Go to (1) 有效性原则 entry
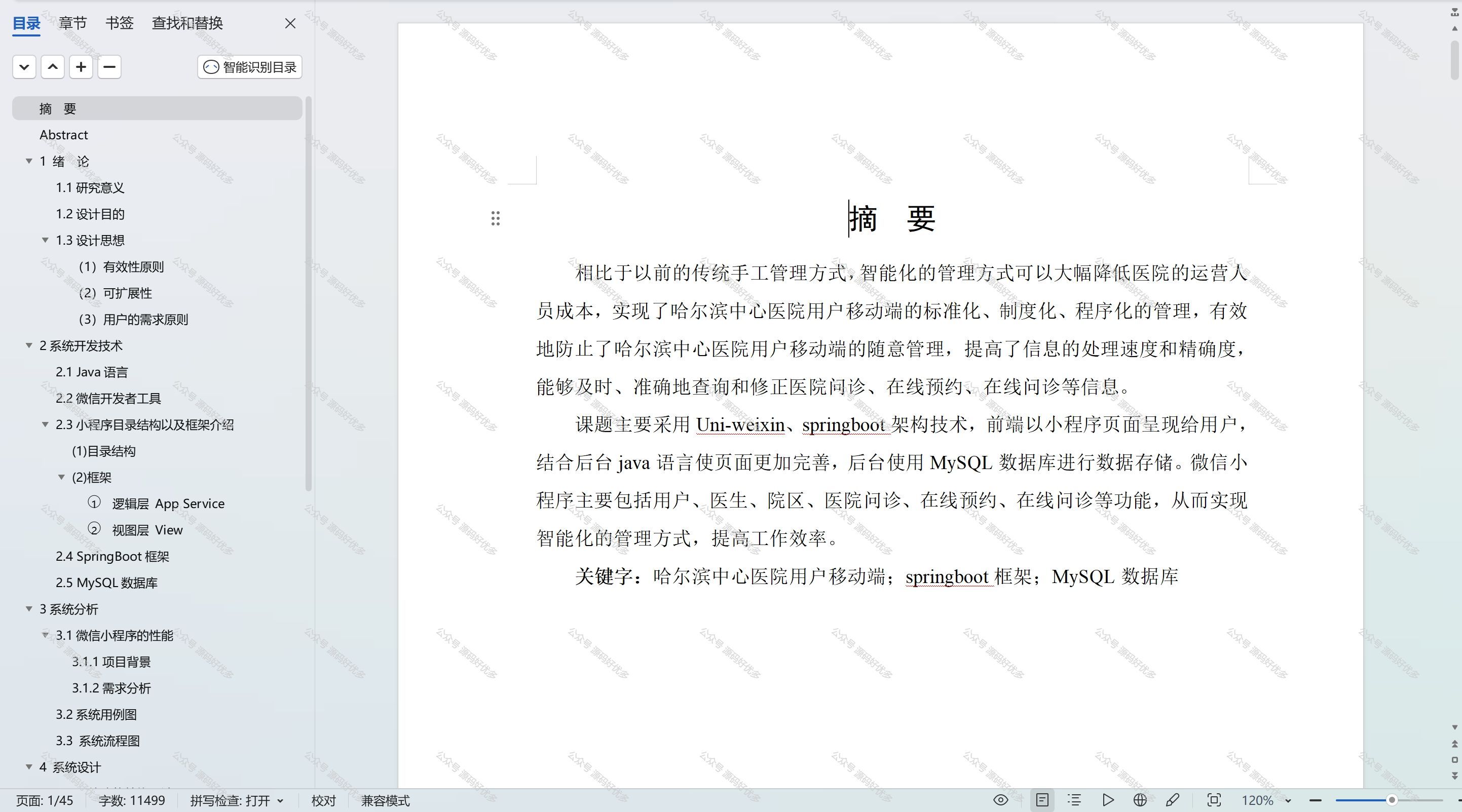The image size is (1462, 812). (x=121, y=266)
